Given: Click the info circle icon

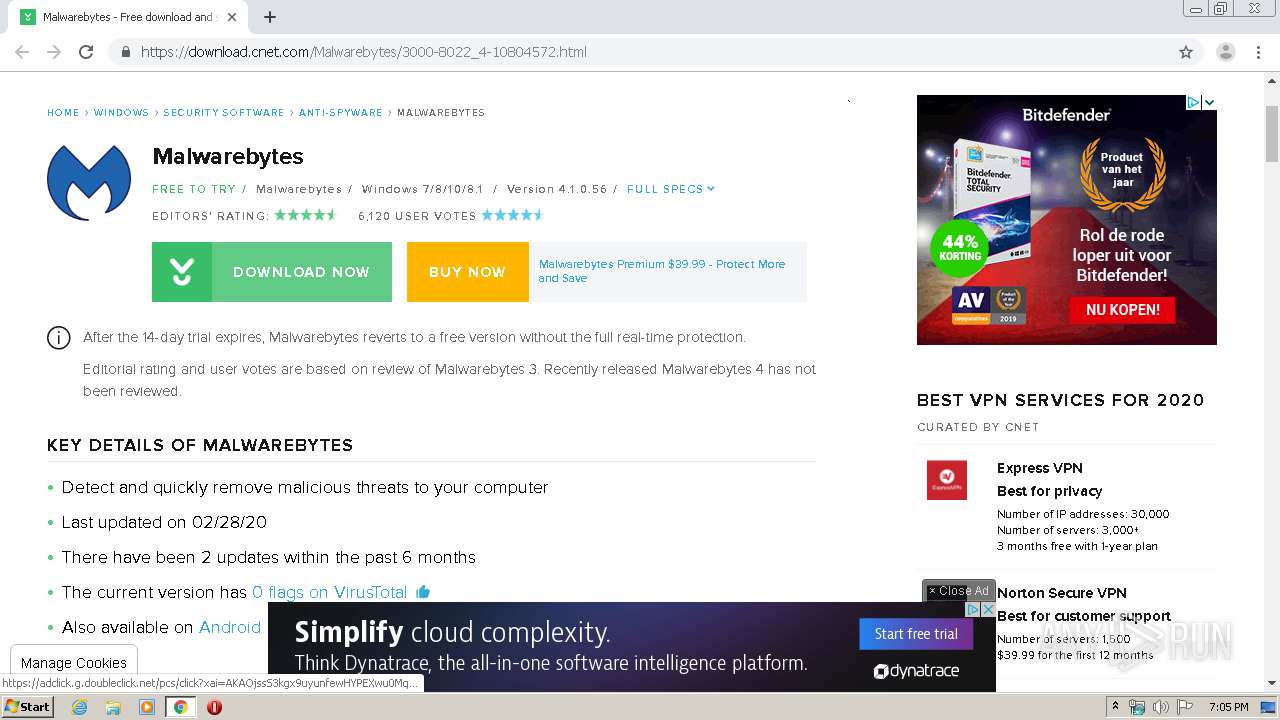Looking at the screenshot, I should (59, 338).
